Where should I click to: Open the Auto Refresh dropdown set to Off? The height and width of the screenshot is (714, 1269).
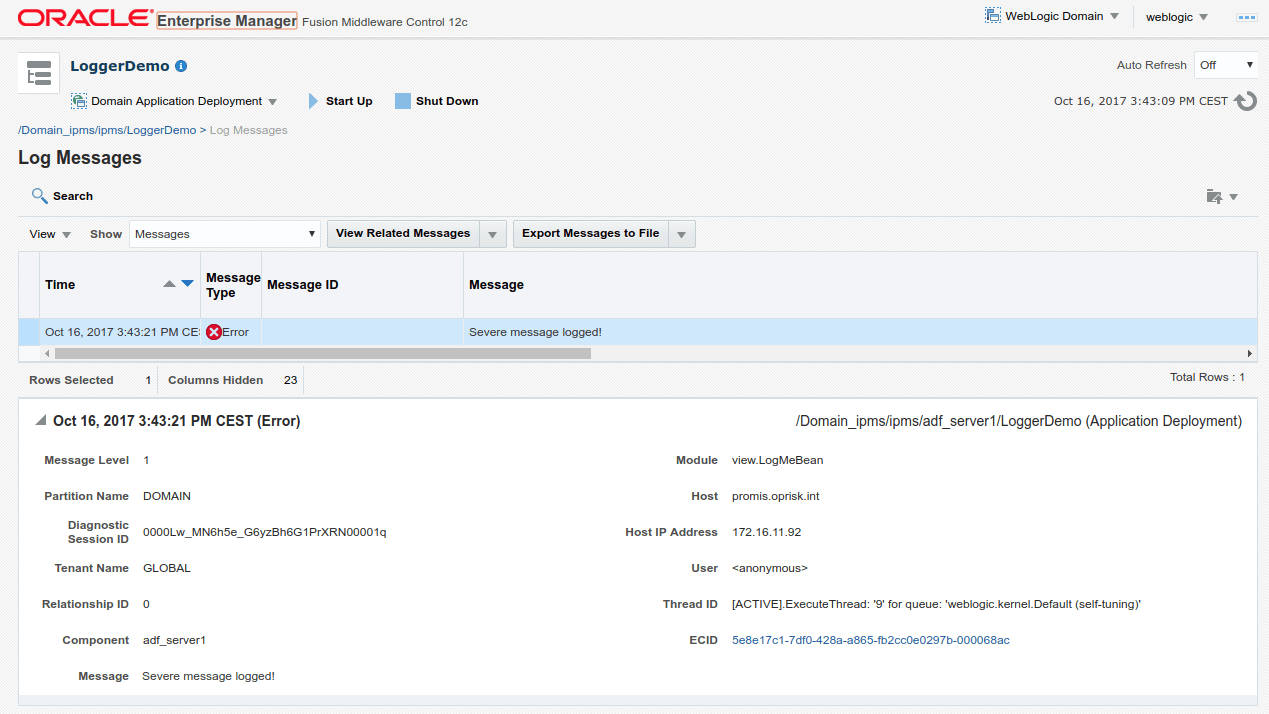point(1226,64)
